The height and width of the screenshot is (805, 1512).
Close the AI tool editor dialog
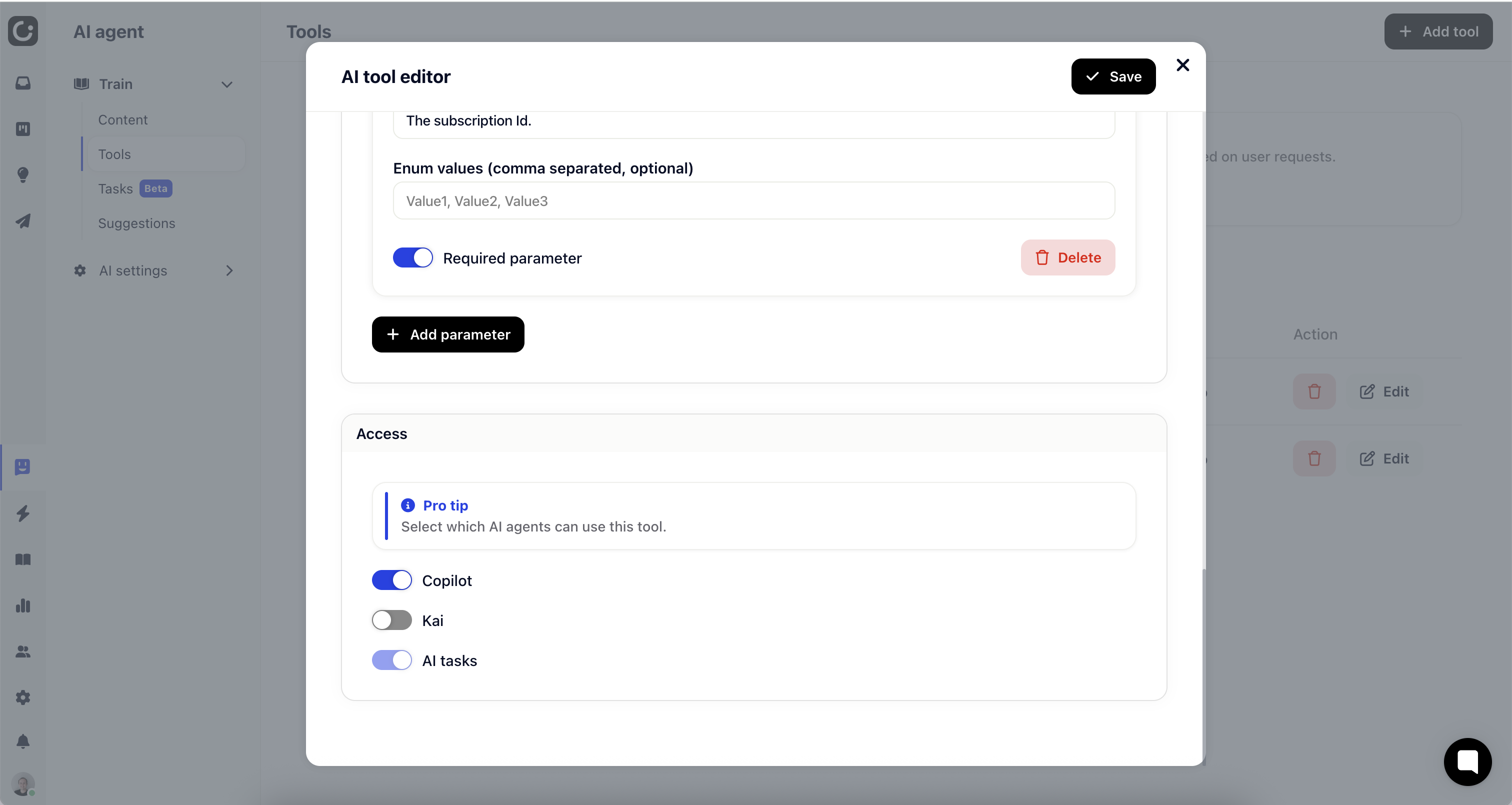(x=1182, y=64)
